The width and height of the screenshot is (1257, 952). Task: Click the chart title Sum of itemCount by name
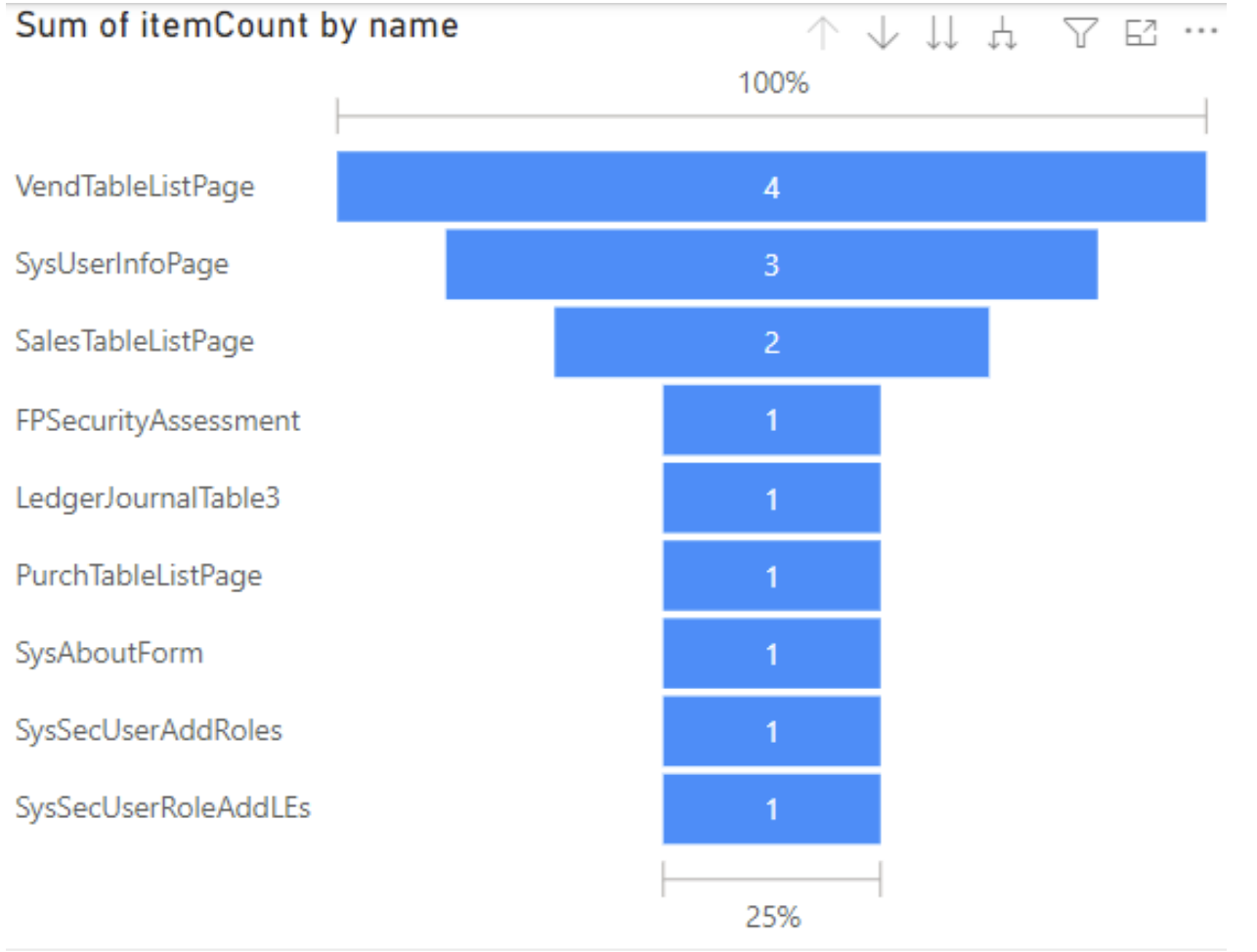pos(238,25)
